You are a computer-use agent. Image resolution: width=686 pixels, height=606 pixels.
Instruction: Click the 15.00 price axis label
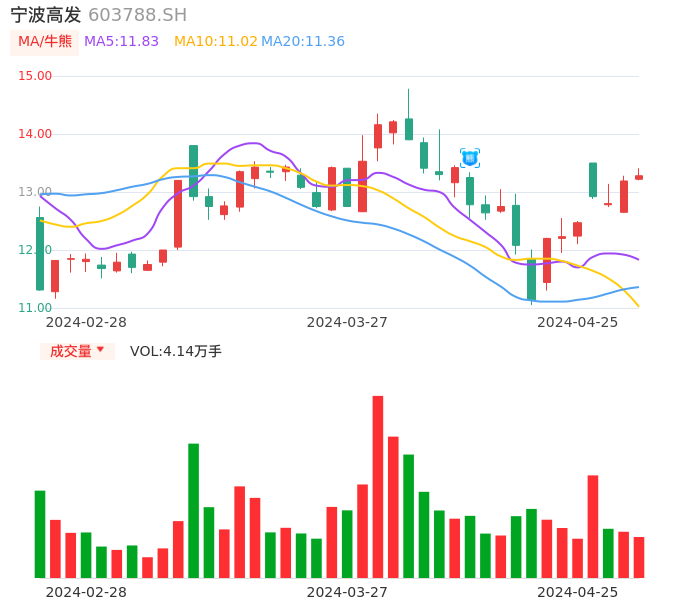tap(36, 76)
